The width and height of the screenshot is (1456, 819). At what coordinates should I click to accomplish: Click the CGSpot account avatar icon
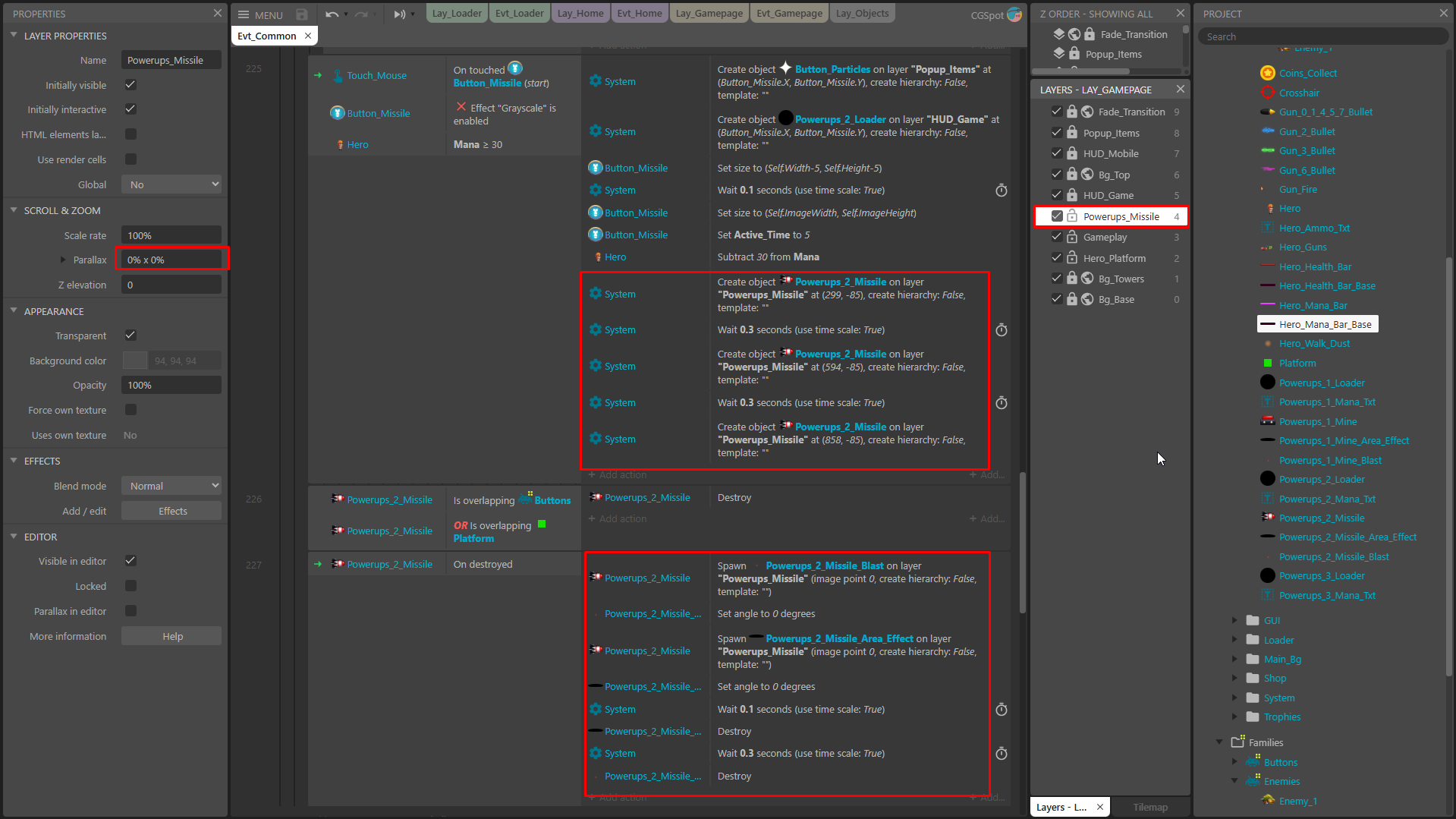1014,14
